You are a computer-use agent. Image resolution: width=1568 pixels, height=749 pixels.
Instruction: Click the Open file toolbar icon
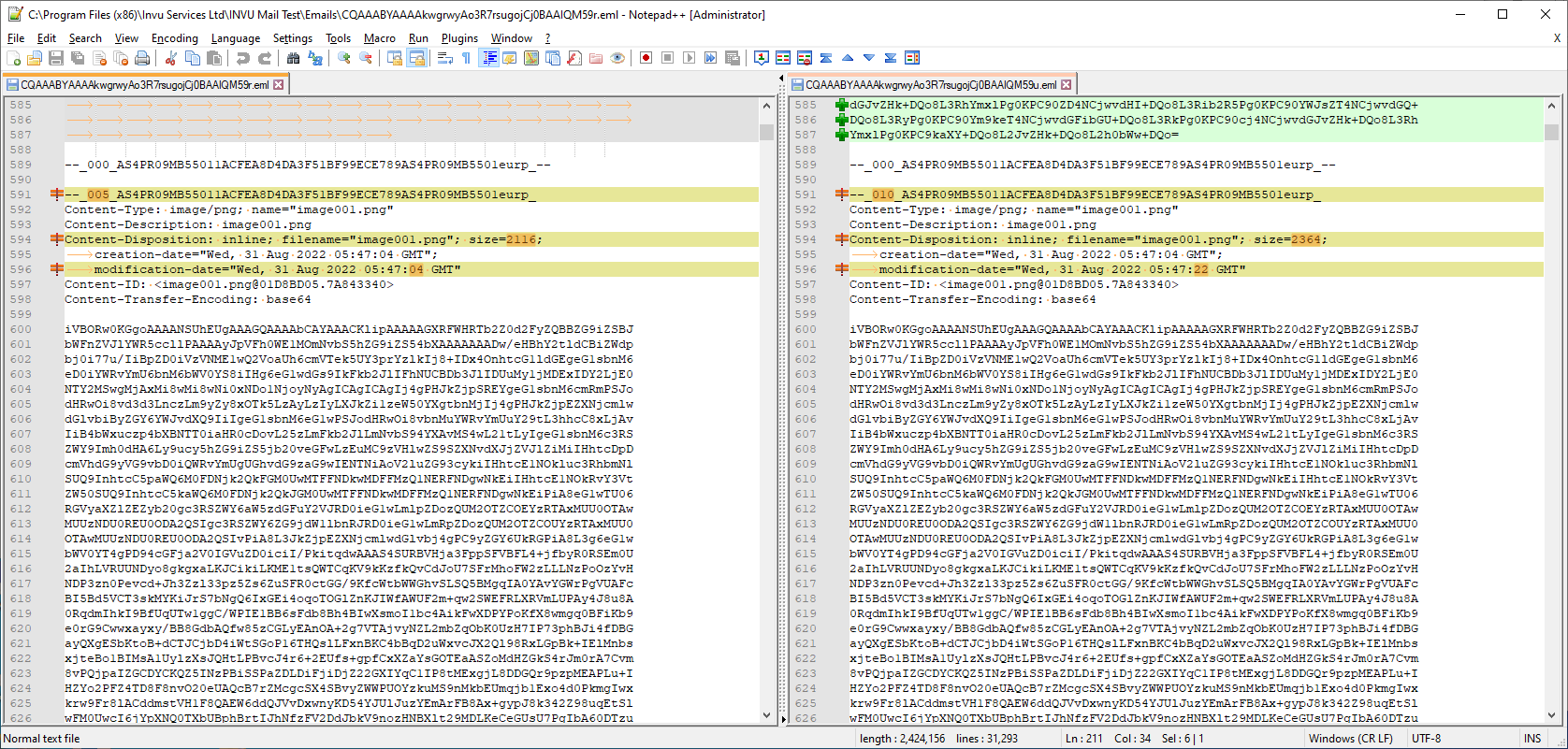click(x=35, y=58)
